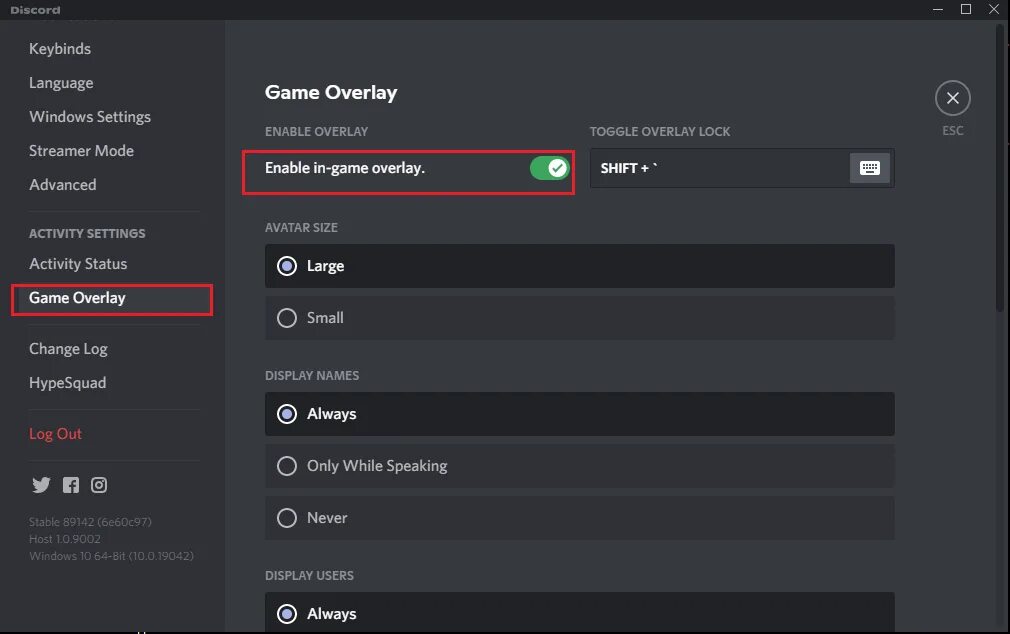Open Windows Settings section
This screenshot has width=1010, height=634.
90,117
